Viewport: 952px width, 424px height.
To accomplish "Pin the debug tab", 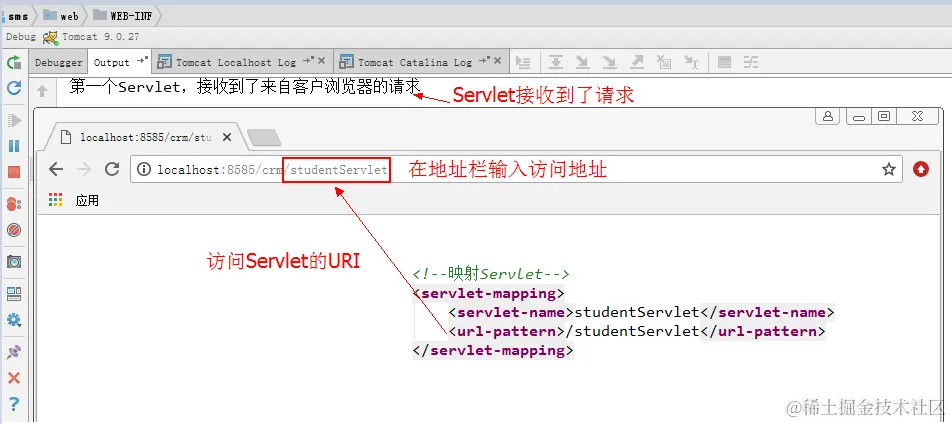I will [x=14, y=352].
